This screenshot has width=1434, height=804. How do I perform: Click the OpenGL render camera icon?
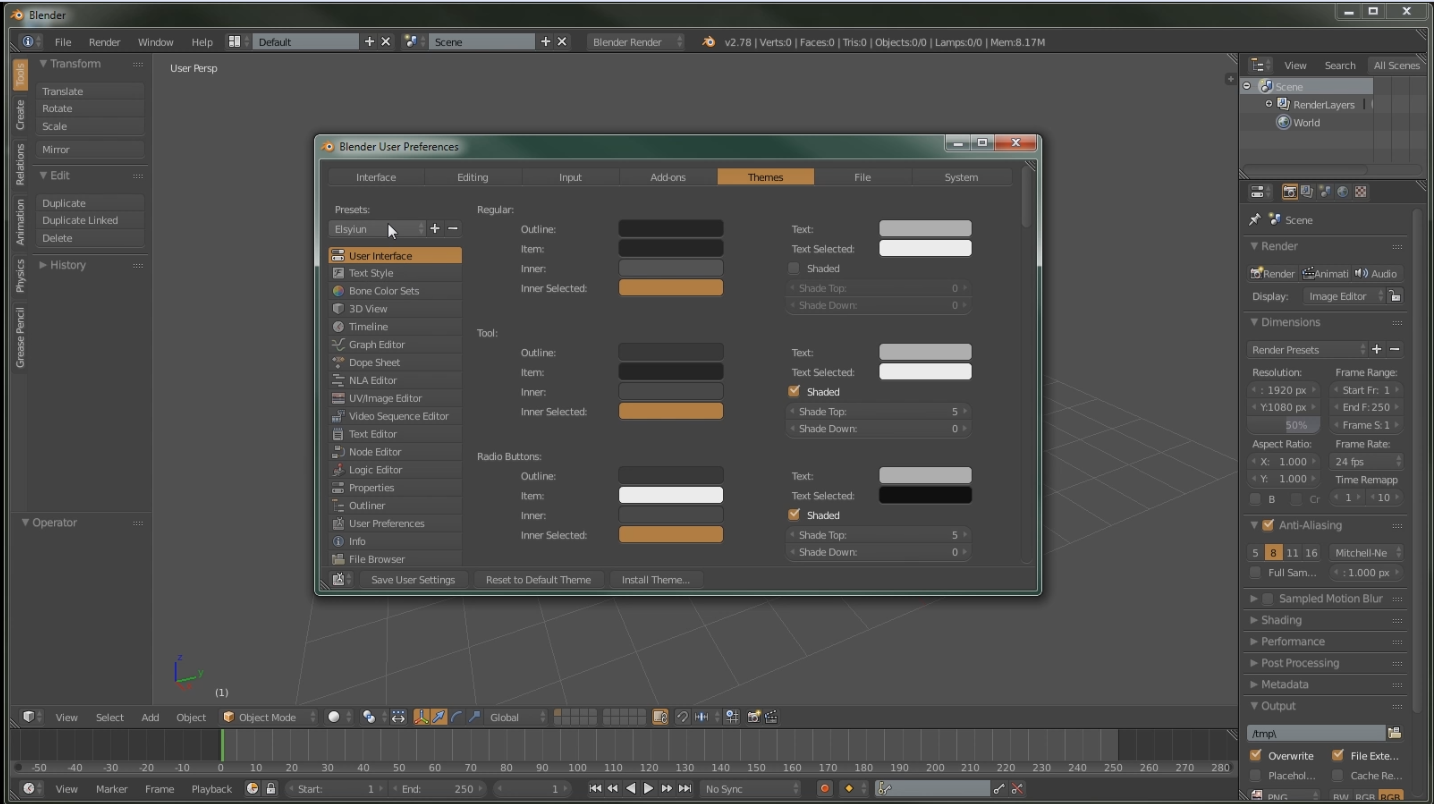point(755,717)
